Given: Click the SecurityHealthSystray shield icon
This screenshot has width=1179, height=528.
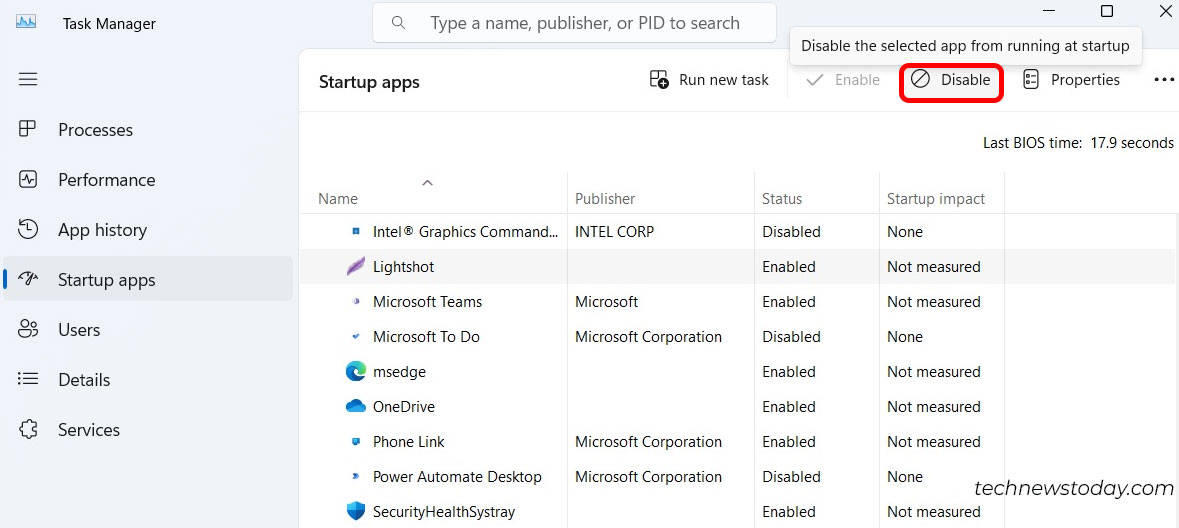Looking at the screenshot, I should 356,511.
